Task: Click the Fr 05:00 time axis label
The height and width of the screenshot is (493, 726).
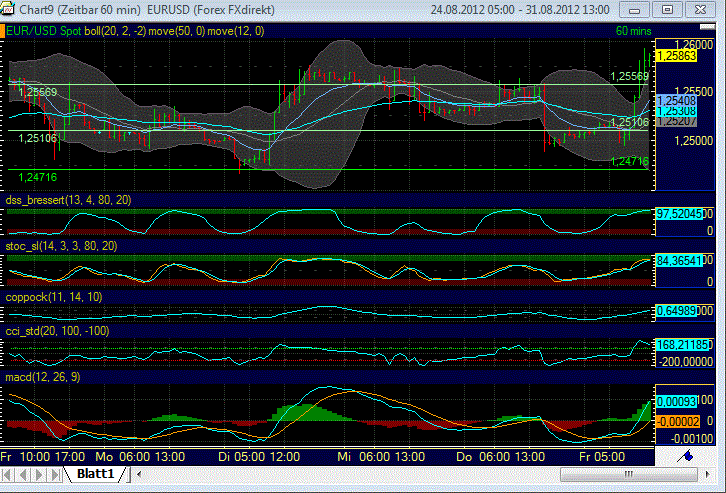Action: [602, 457]
